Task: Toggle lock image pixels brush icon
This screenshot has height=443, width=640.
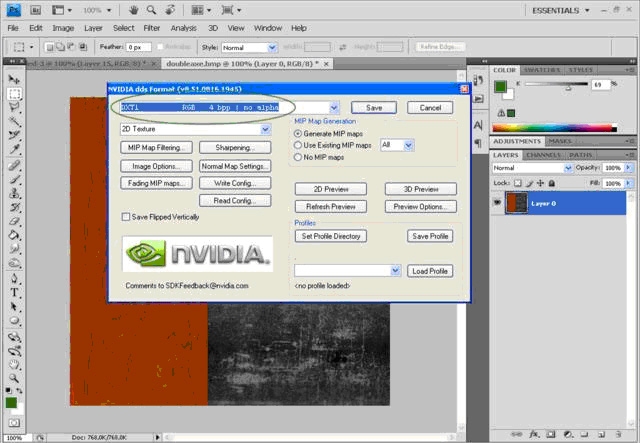Action: (x=529, y=183)
